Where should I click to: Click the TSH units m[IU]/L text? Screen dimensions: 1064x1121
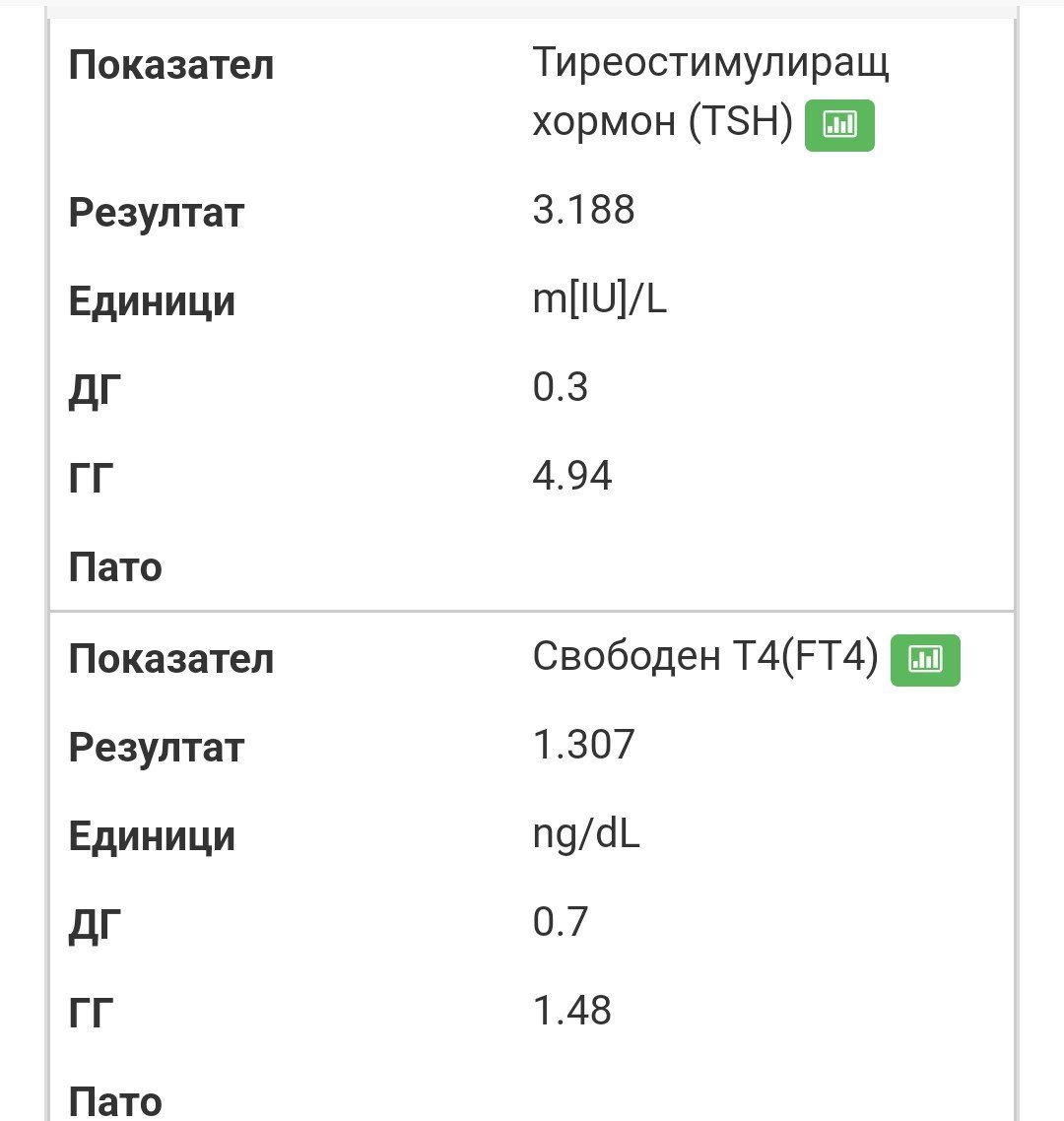tap(599, 298)
